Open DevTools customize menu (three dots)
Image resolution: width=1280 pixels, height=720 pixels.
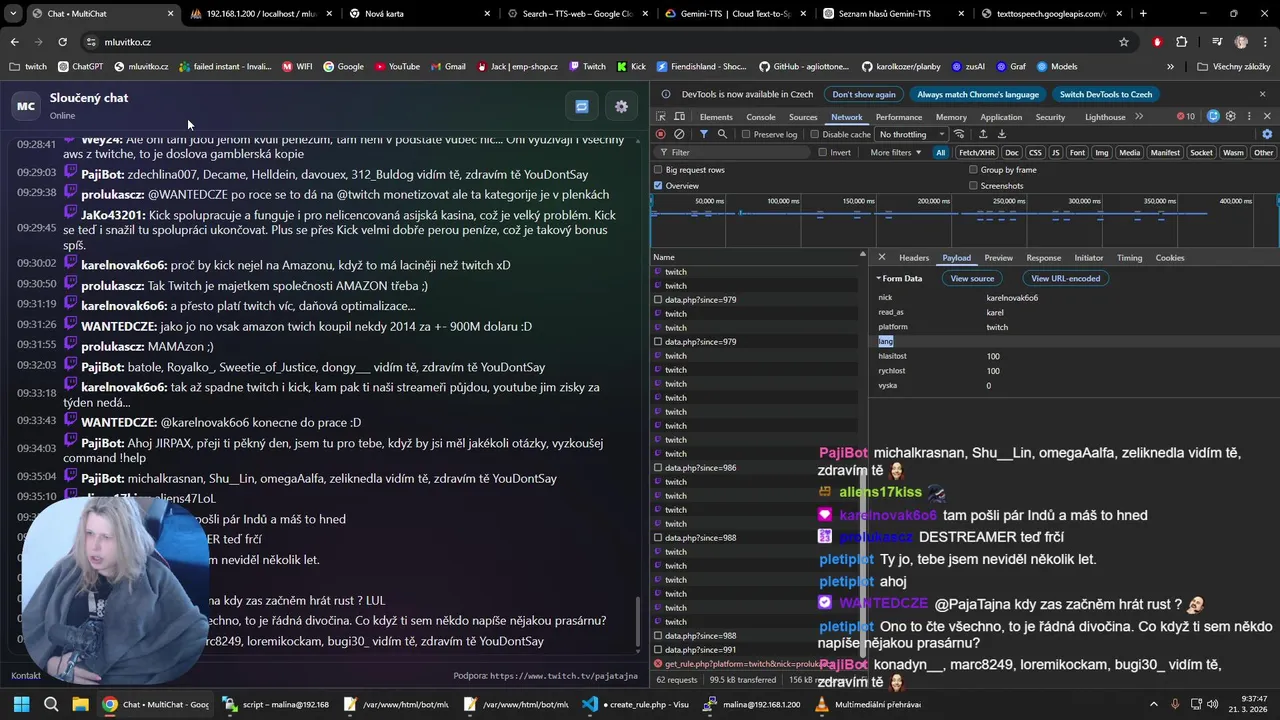pos(1249,117)
